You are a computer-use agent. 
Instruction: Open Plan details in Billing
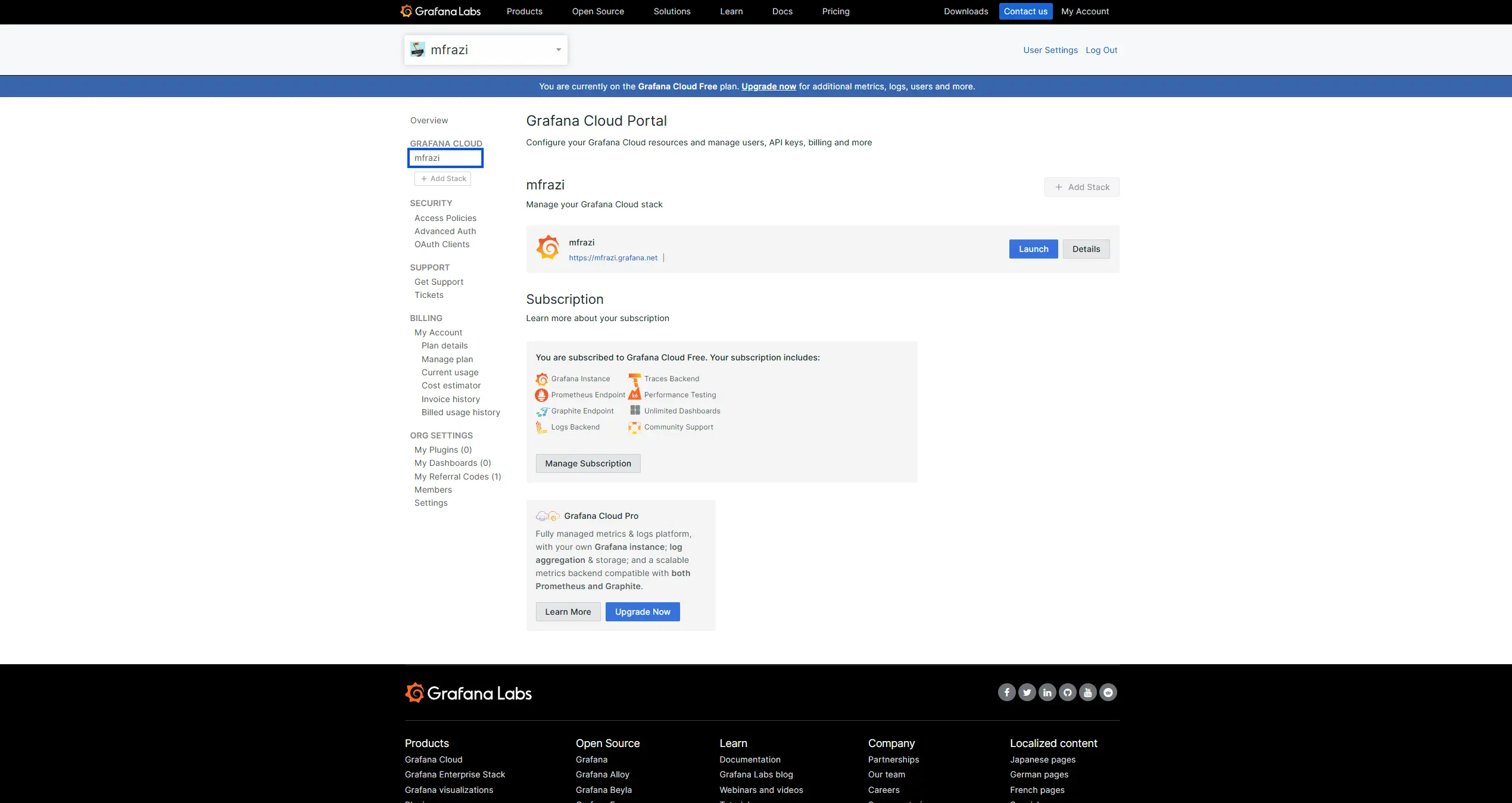point(444,346)
